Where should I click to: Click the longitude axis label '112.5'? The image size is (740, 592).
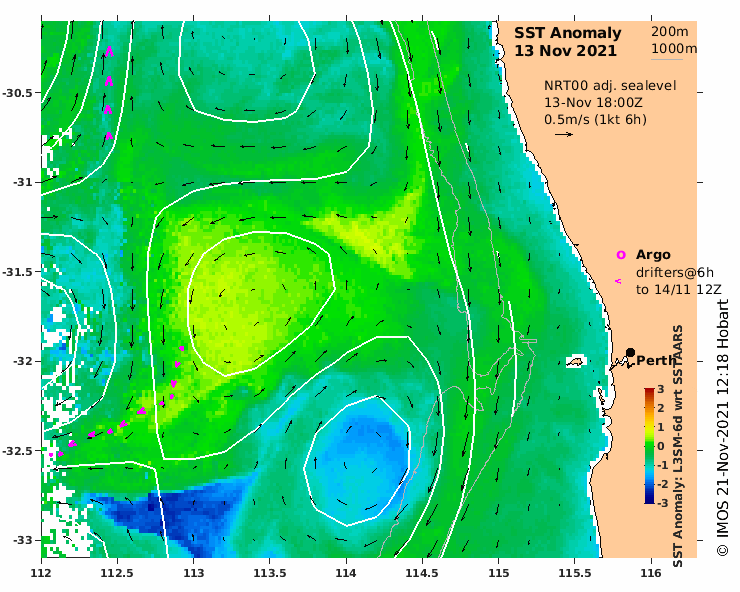tap(118, 573)
